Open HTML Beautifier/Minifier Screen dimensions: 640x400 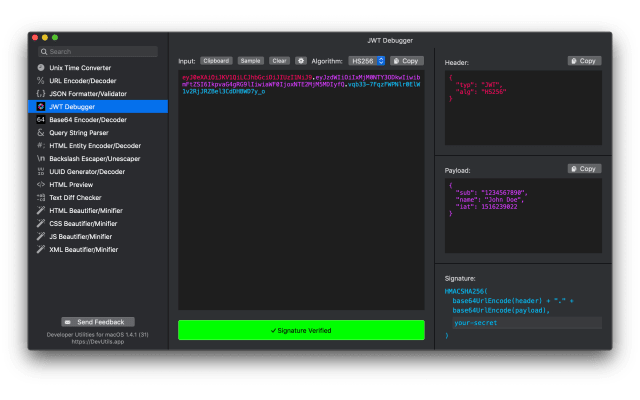click(98, 211)
